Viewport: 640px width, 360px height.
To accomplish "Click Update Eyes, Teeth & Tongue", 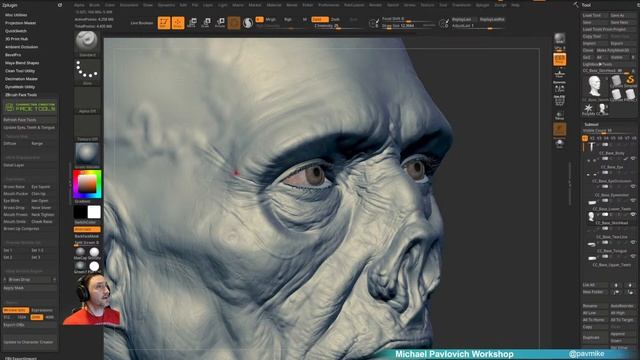I will pyautogui.click(x=30, y=128).
